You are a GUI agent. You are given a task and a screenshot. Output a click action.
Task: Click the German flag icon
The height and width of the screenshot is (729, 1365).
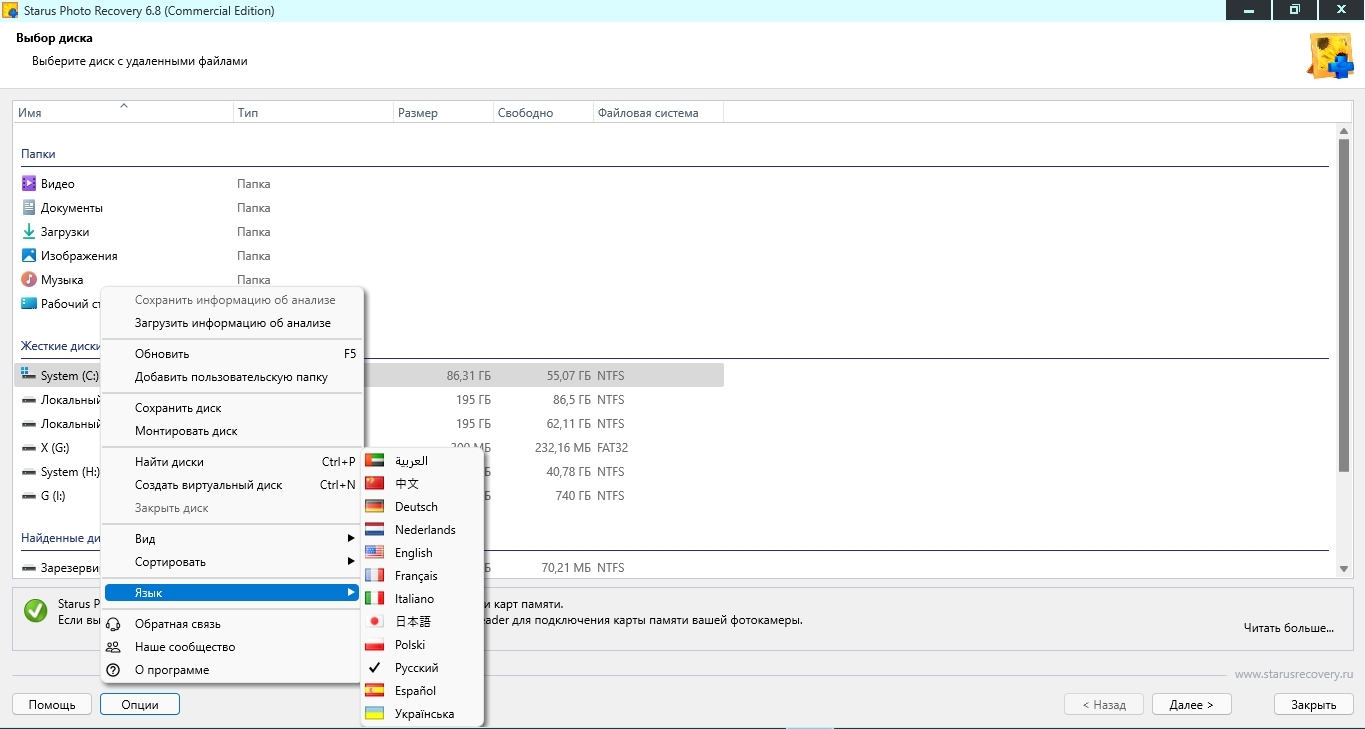point(375,507)
